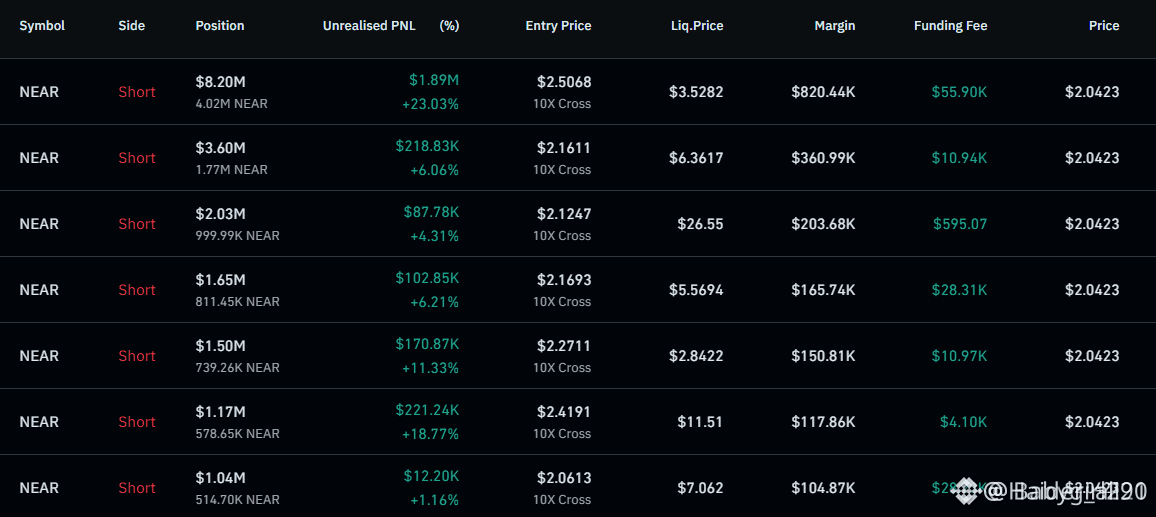
Task: Click the $203.68K margin value
Action: pyautogui.click(x=824, y=224)
